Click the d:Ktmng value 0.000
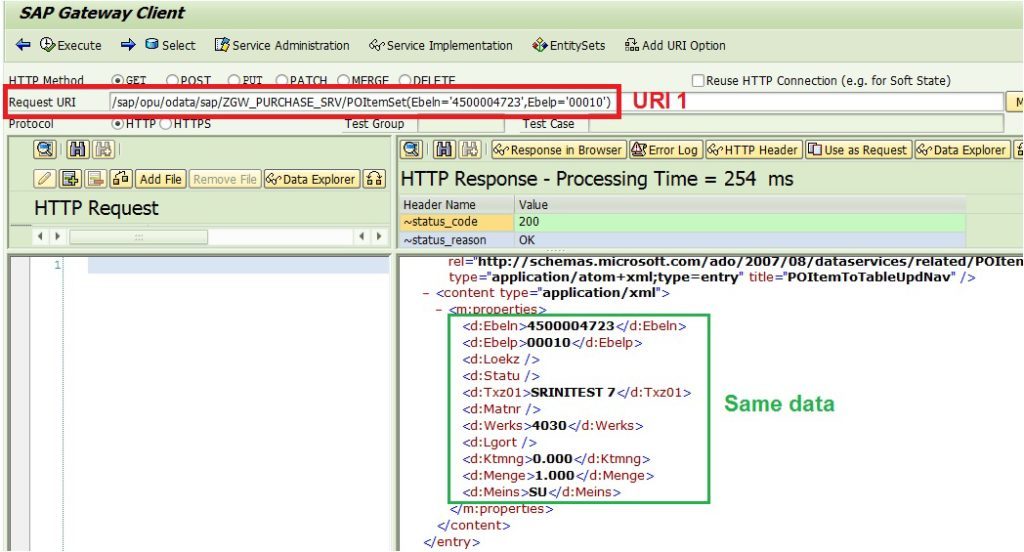This screenshot has height=552, width=1024. click(552, 459)
